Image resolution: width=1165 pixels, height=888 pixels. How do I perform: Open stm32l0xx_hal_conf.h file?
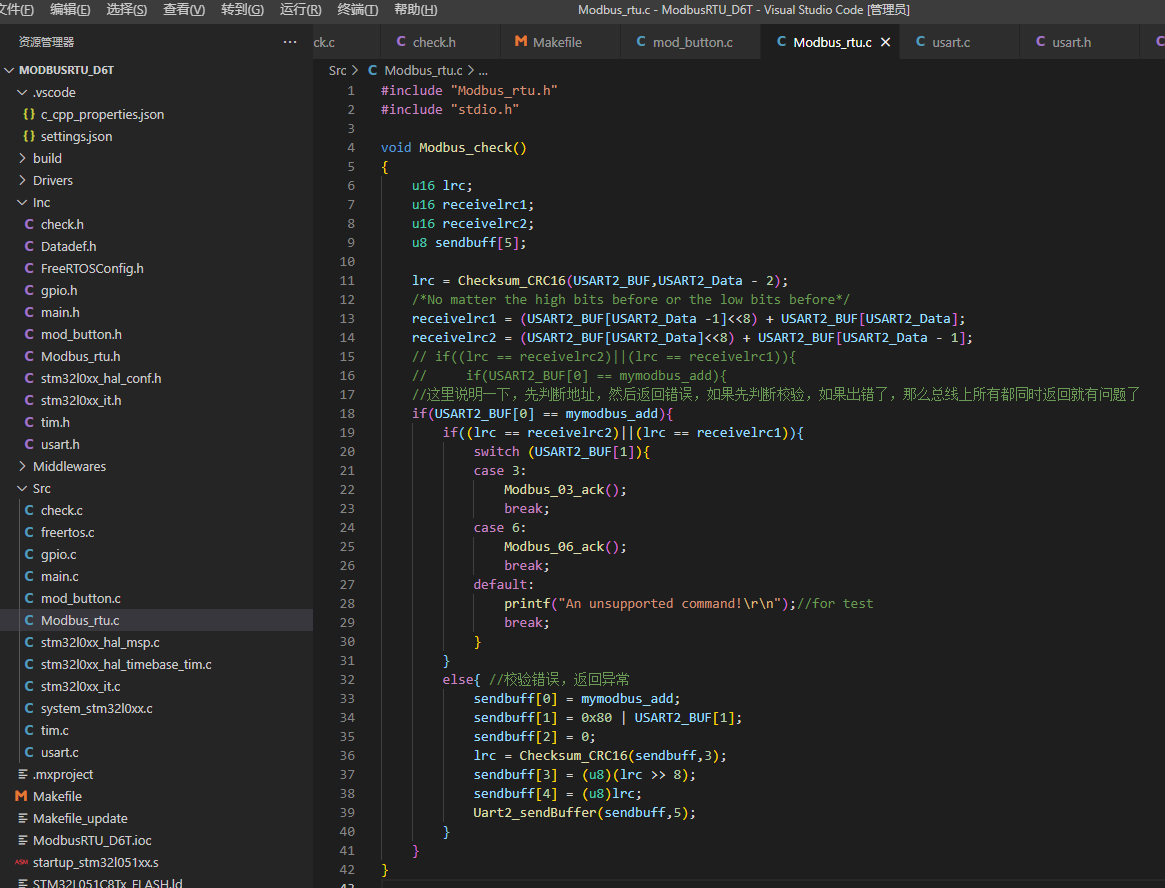click(156, 378)
